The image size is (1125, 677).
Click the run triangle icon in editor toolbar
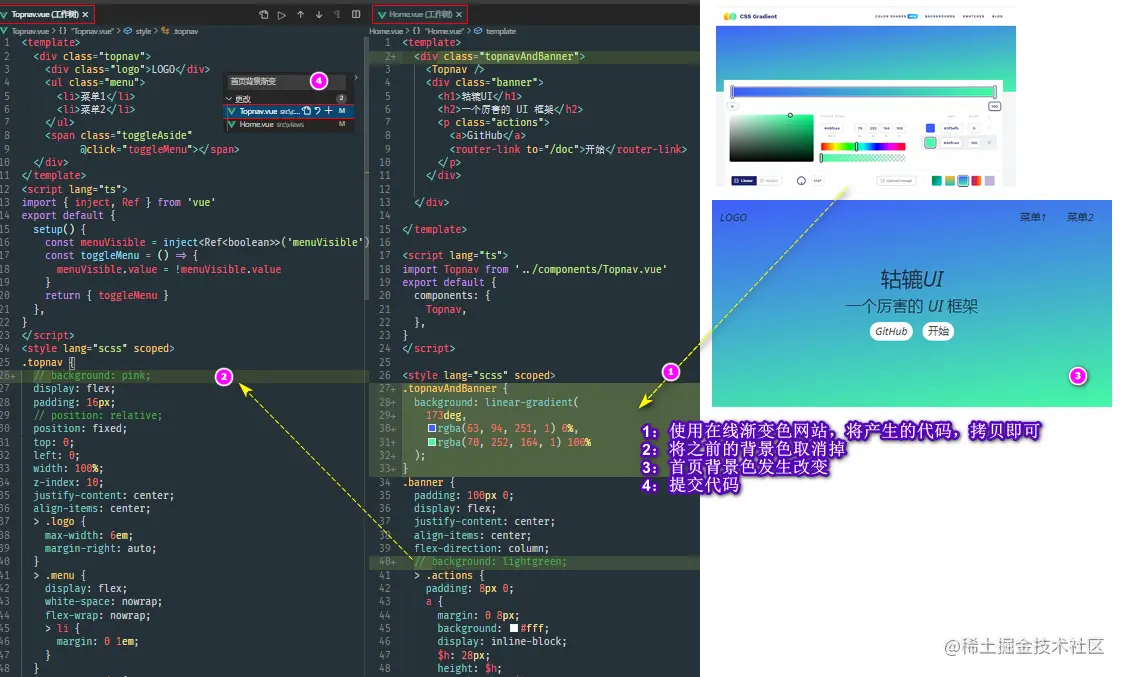tap(281, 14)
